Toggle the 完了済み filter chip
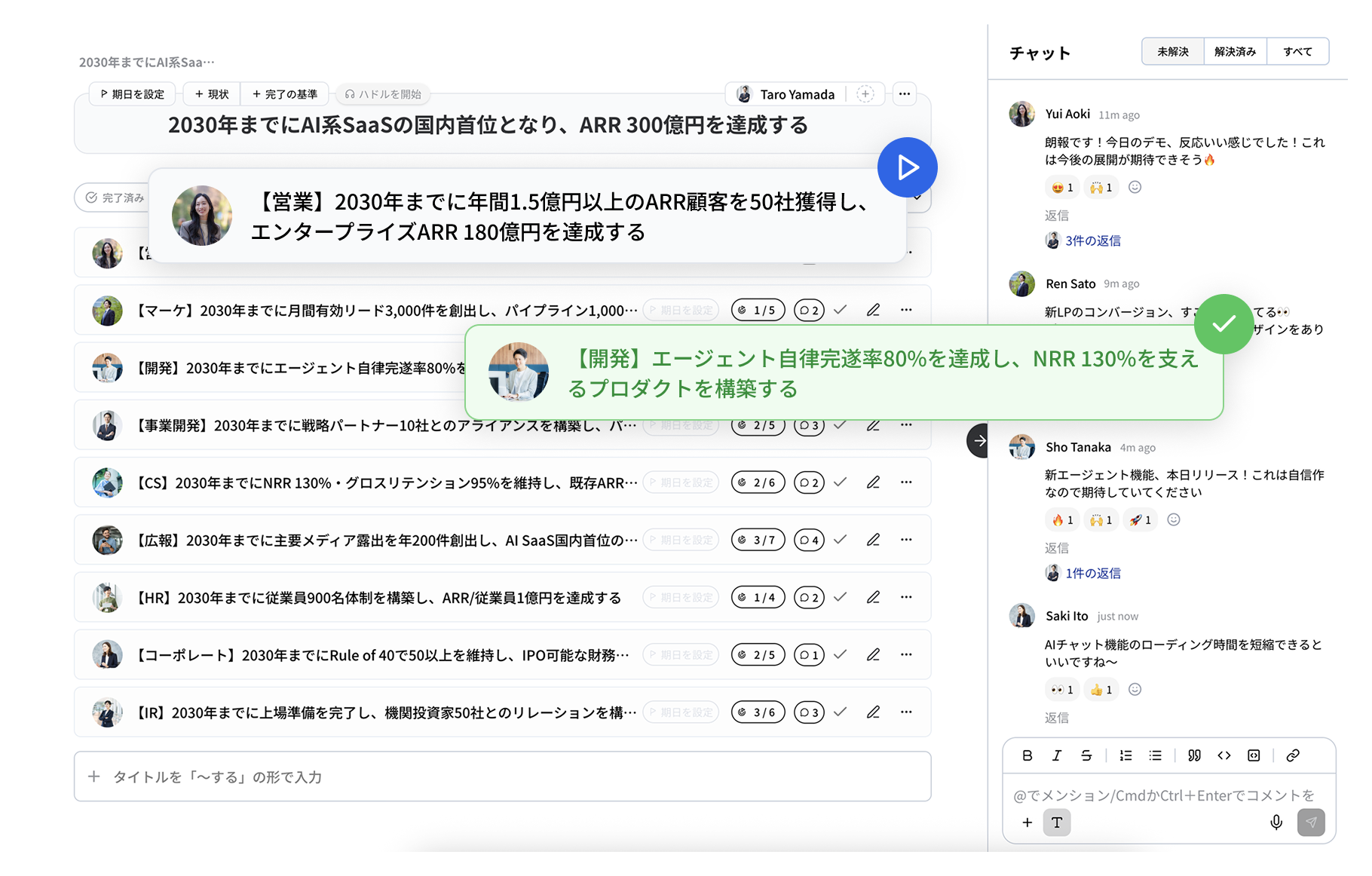This screenshot has width=1372, height=876. click(x=115, y=198)
